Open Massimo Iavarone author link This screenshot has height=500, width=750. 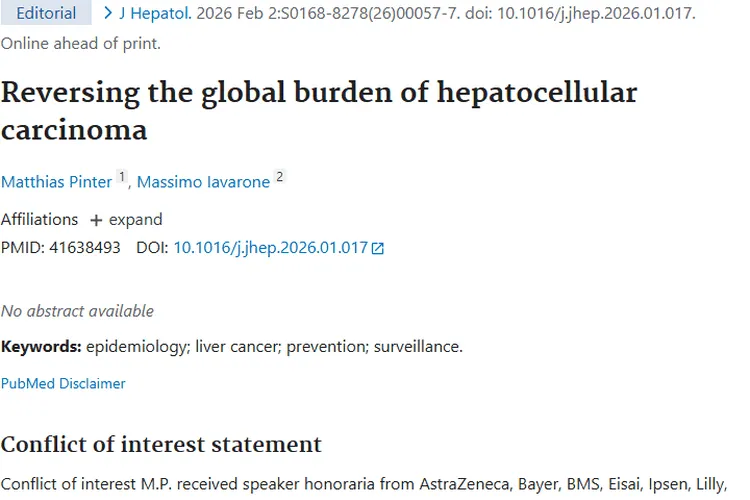(203, 182)
